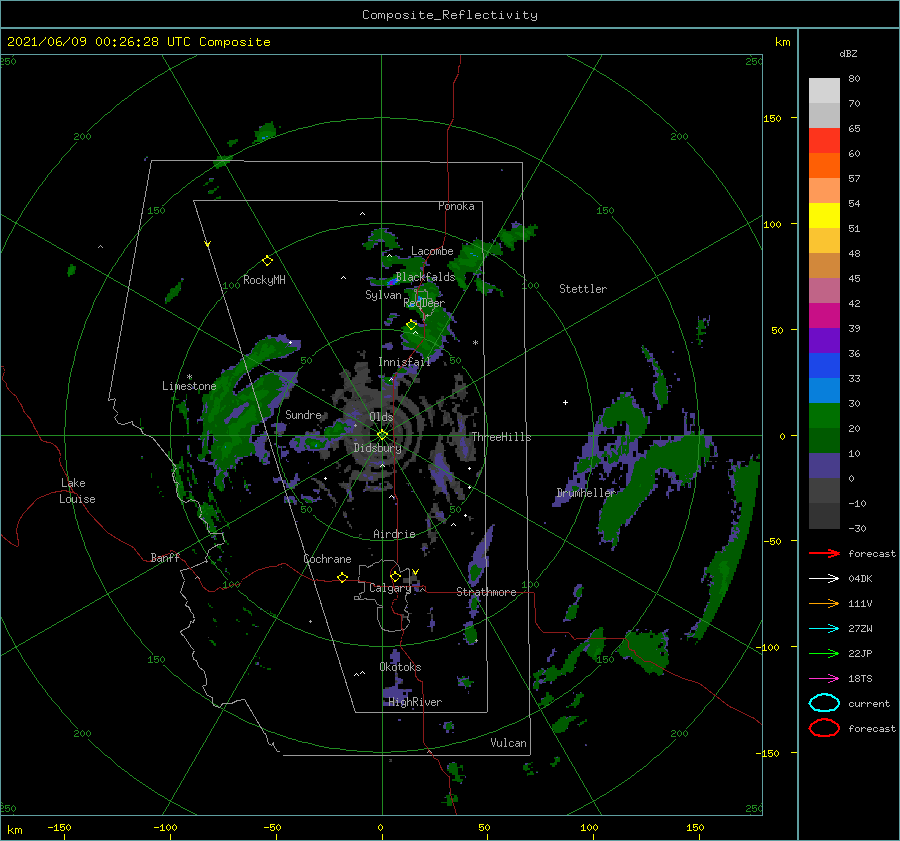Viewport: 900px width, 841px height.
Task: Click the Calgary city label
Action: tap(390, 588)
